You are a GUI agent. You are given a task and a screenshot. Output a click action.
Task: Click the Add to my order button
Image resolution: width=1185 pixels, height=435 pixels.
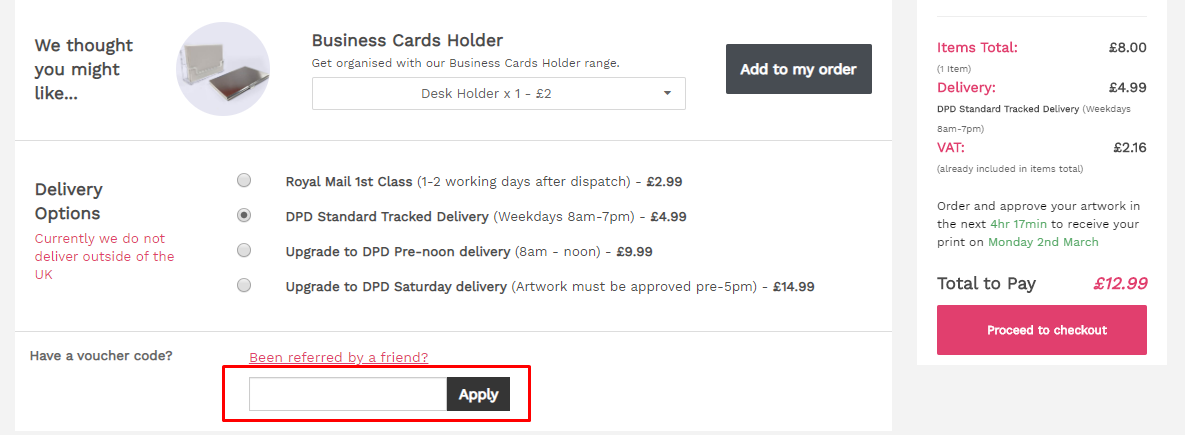(798, 69)
